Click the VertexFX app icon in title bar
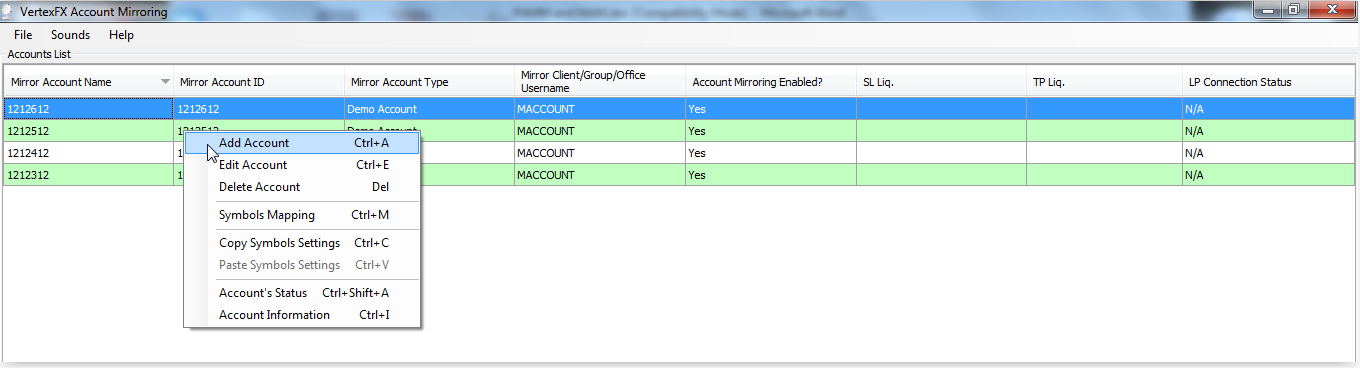This screenshot has width=1360, height=368. tap(9, 11)
